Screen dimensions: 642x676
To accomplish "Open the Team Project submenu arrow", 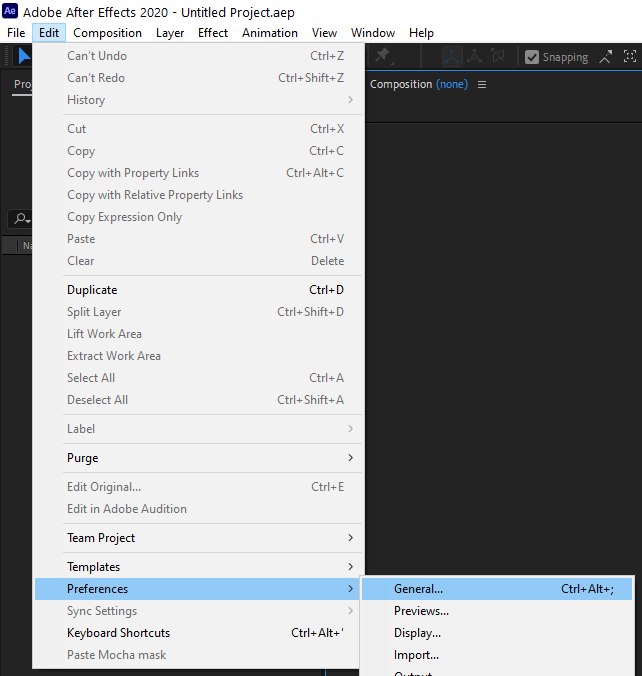I will [351, 538].
